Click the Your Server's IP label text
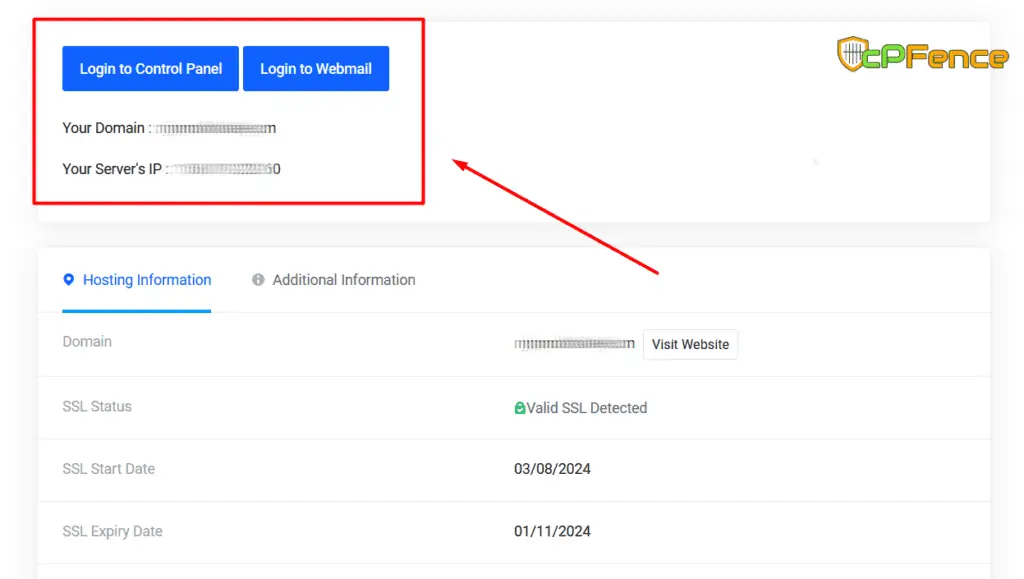Image resolution: width=1024 pixels, height=579 pixels. (x=112, y=169)
